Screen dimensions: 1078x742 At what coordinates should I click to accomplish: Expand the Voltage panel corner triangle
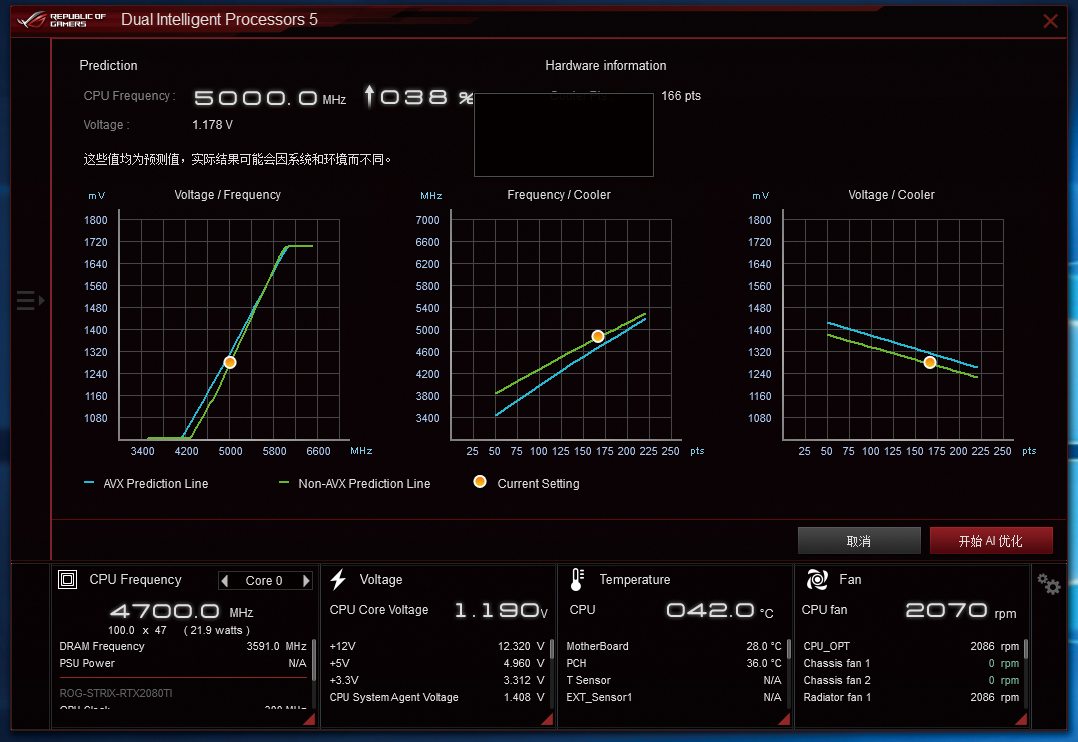546,718
